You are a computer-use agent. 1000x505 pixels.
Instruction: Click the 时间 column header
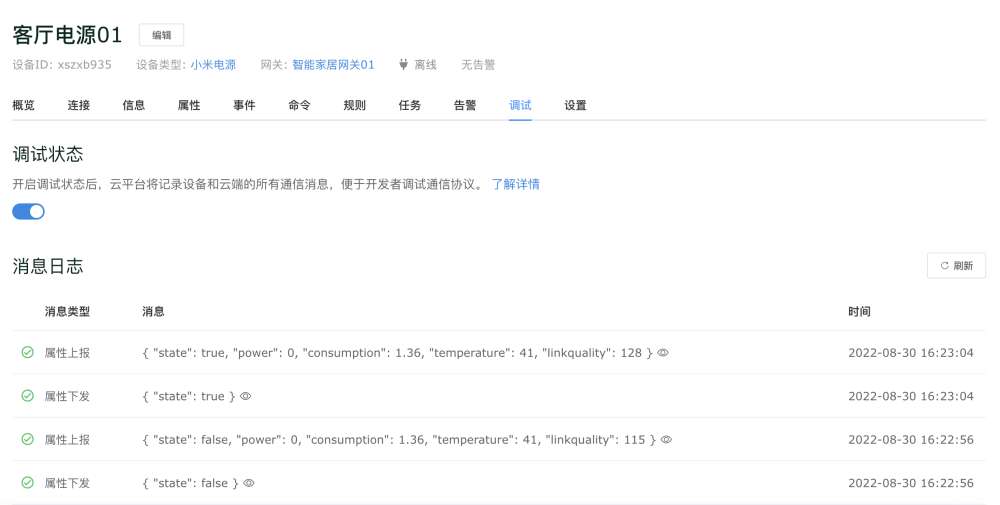point(859,312)
